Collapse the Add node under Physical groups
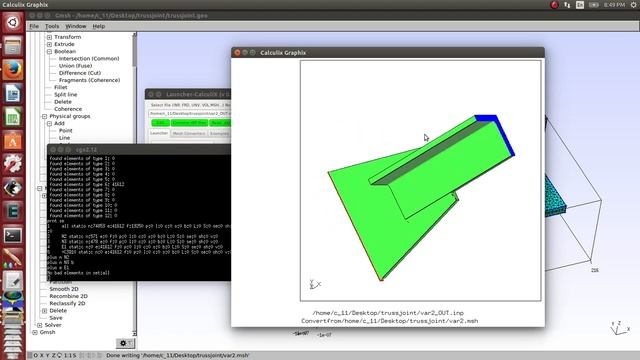Screen dimensions: 640x360 [x=49, y=124]
